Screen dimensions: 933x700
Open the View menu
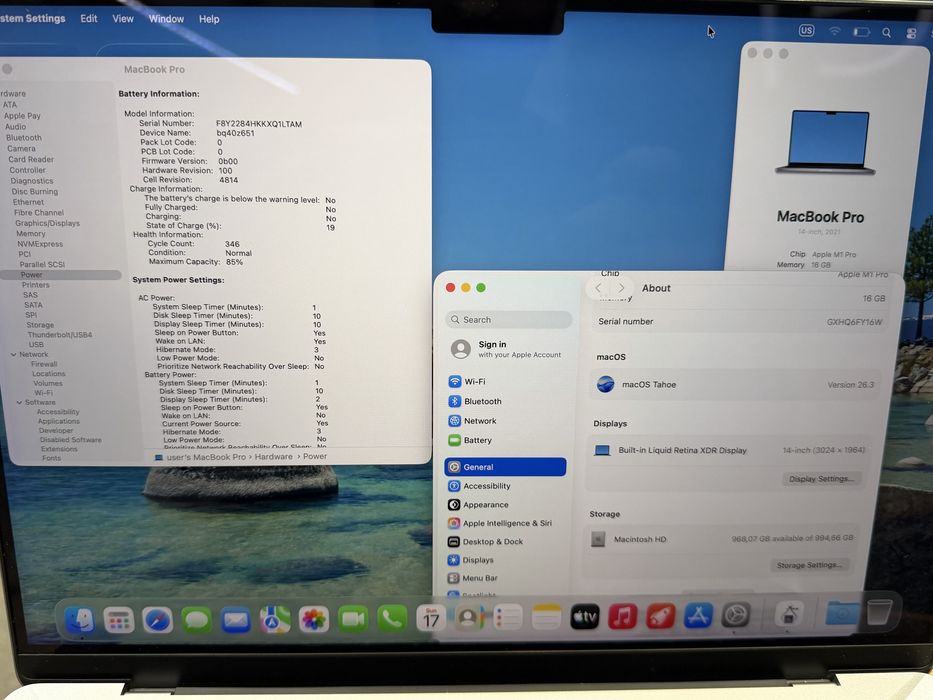[x=123, y=18]
